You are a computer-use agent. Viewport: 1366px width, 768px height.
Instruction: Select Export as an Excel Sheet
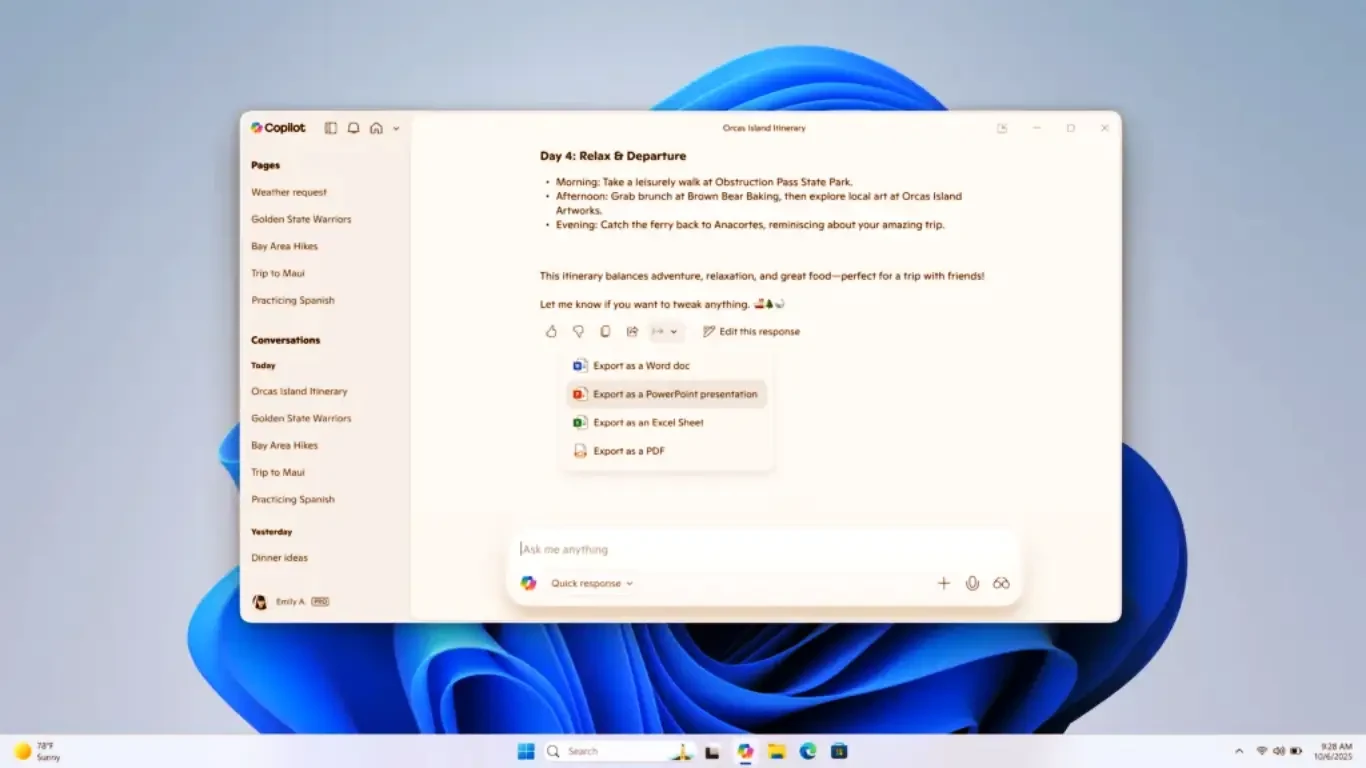[648, 423]
